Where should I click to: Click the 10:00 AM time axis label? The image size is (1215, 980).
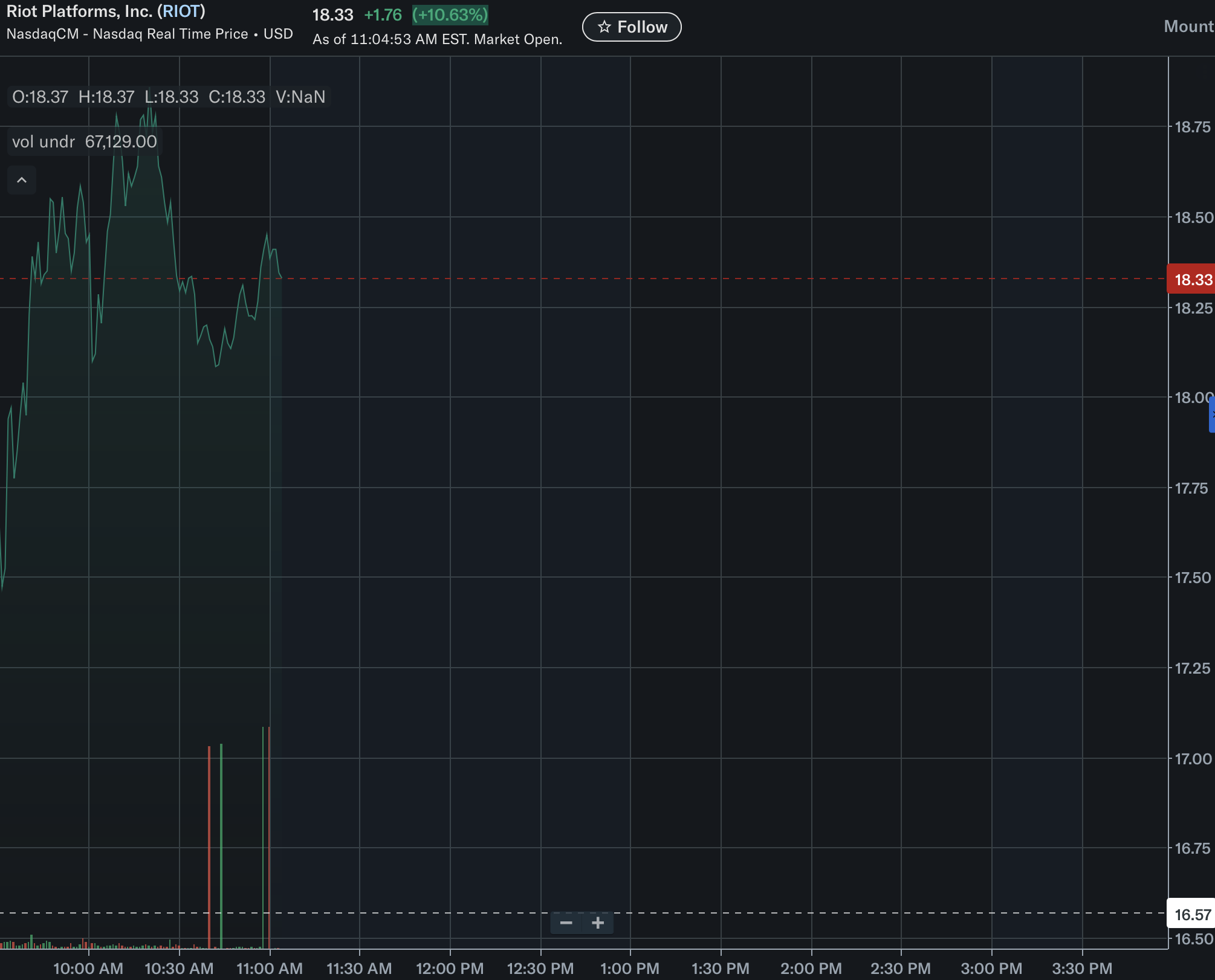[x=88, y=969]
